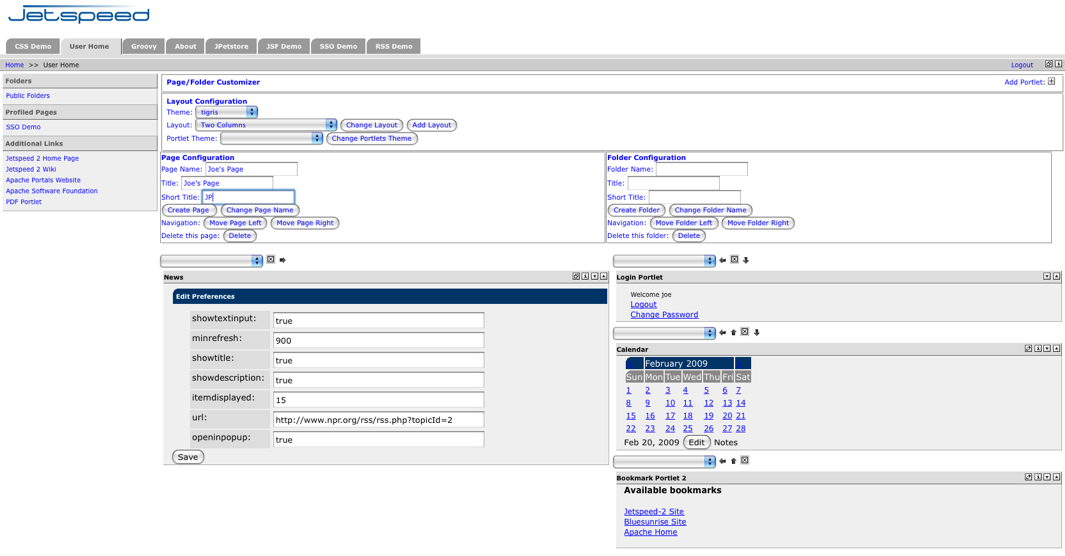Remove the News portlet using X icon

coord(271,260)
